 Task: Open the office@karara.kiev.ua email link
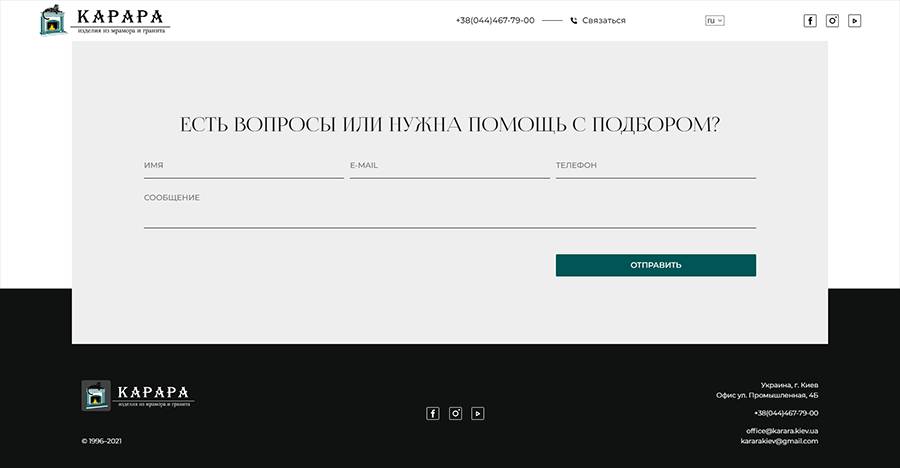coord(782,430)
